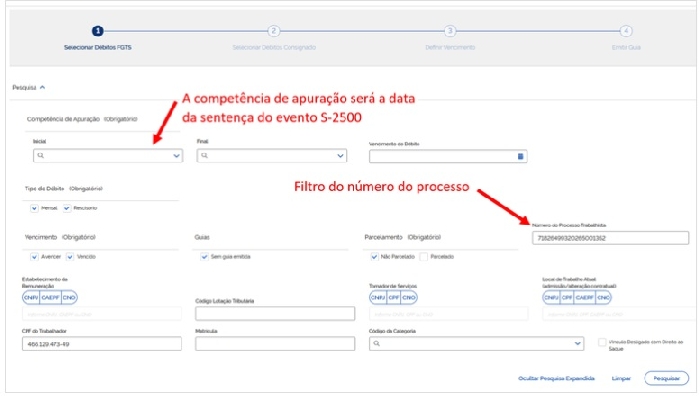
Task: Go to step 2 Selecionar Débitos Consignado
Action: [274, 31]
